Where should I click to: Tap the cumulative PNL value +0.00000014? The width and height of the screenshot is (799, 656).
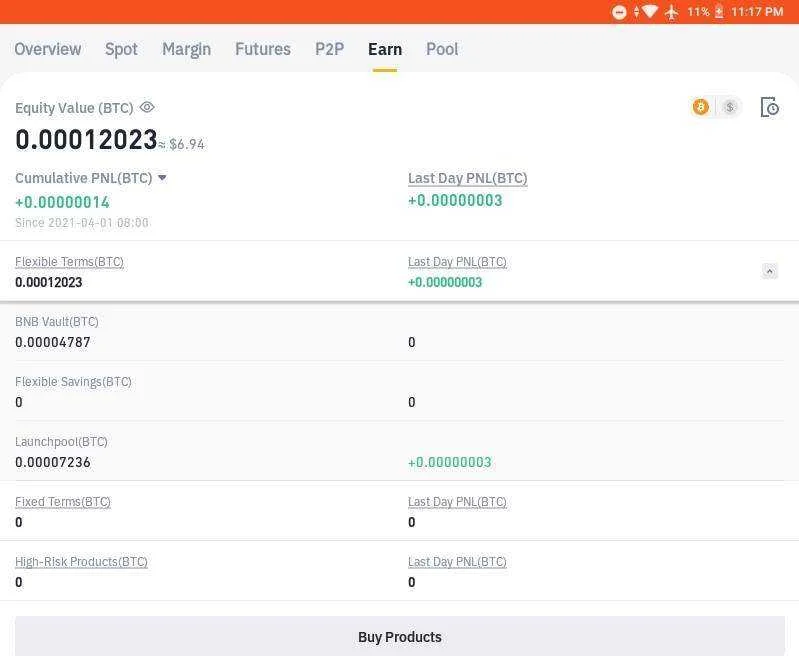pyautogui.click(x=62, y=202)
